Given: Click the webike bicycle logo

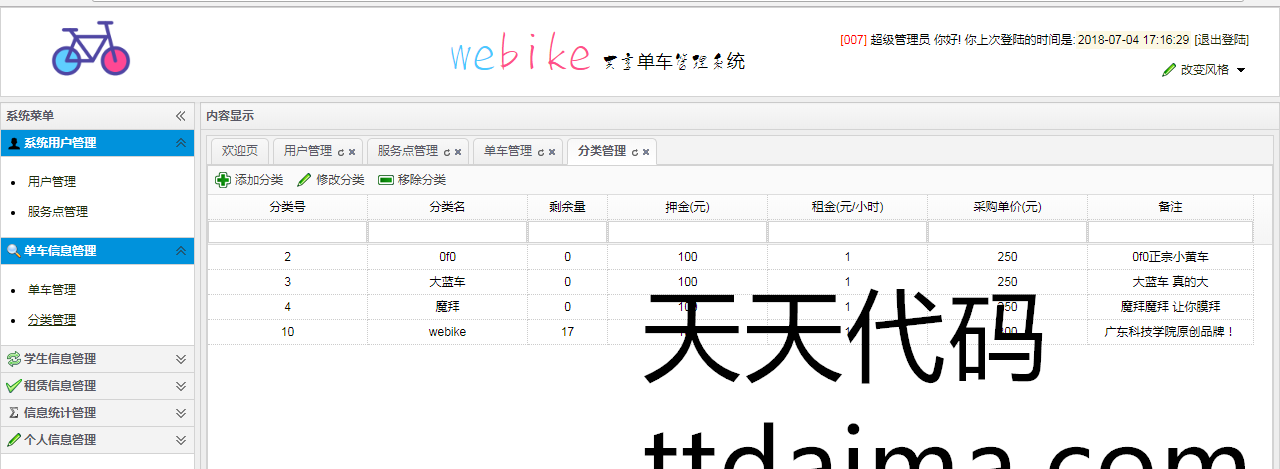Looking at the screenshot, I should 91,50.
